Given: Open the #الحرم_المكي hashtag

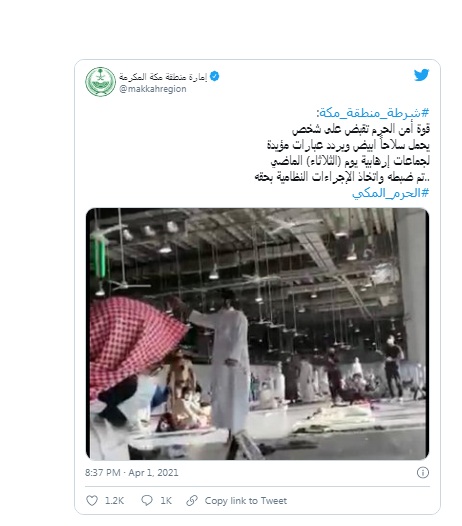Looking at the screenshot, I should pyautogui.click(x=391, y=193).
